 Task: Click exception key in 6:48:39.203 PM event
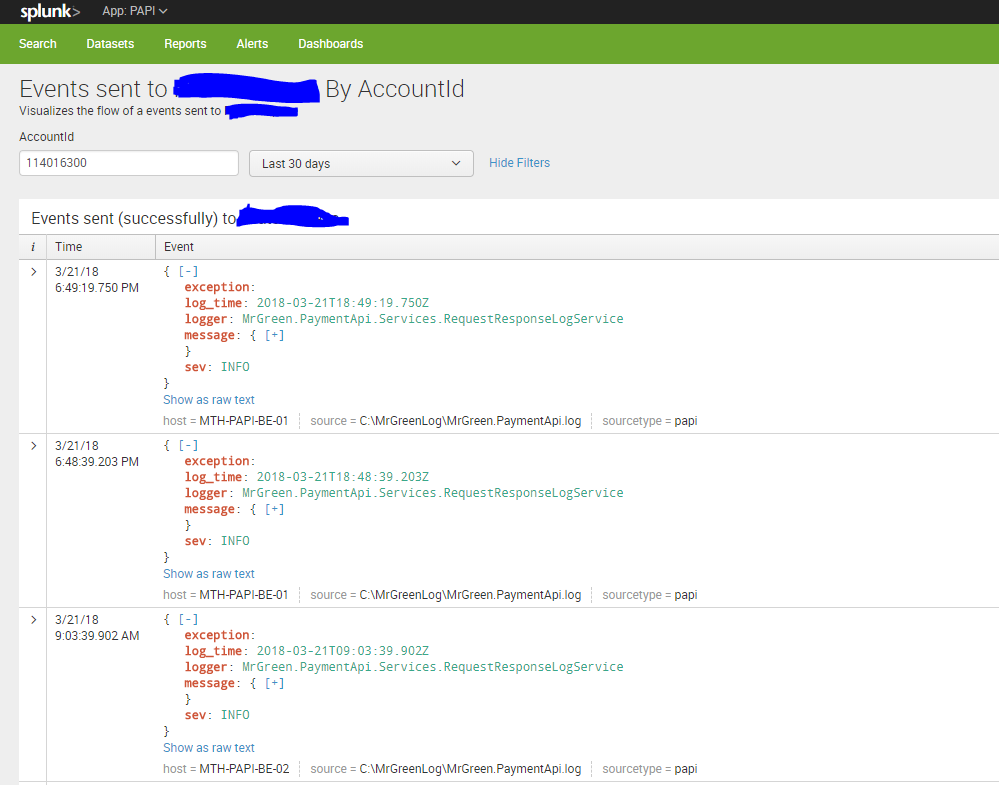217,461
